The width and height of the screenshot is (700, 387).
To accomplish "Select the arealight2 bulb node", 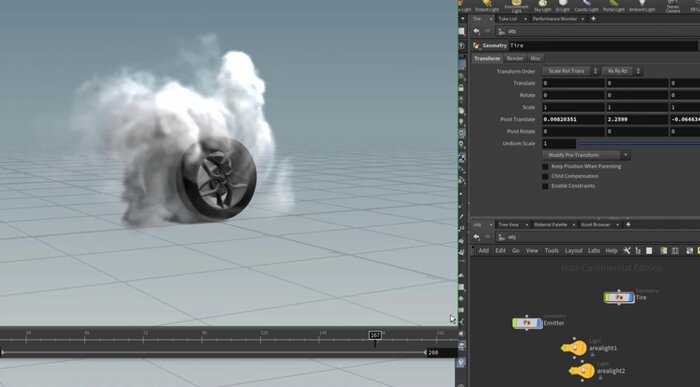I will (582, 371).
